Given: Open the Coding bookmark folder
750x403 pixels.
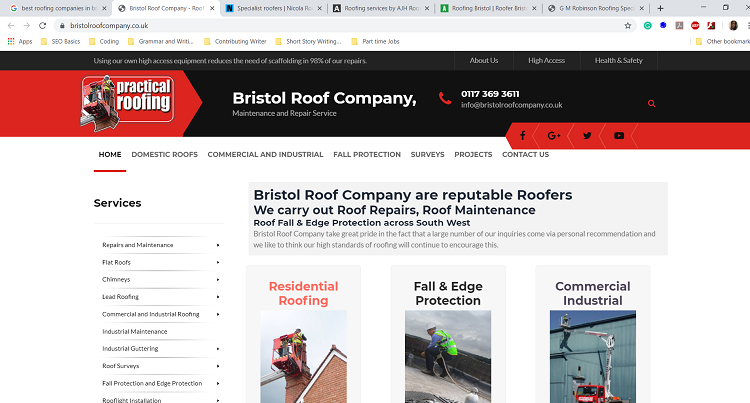Looking at the screenshot, I should [x=104, y=42].
